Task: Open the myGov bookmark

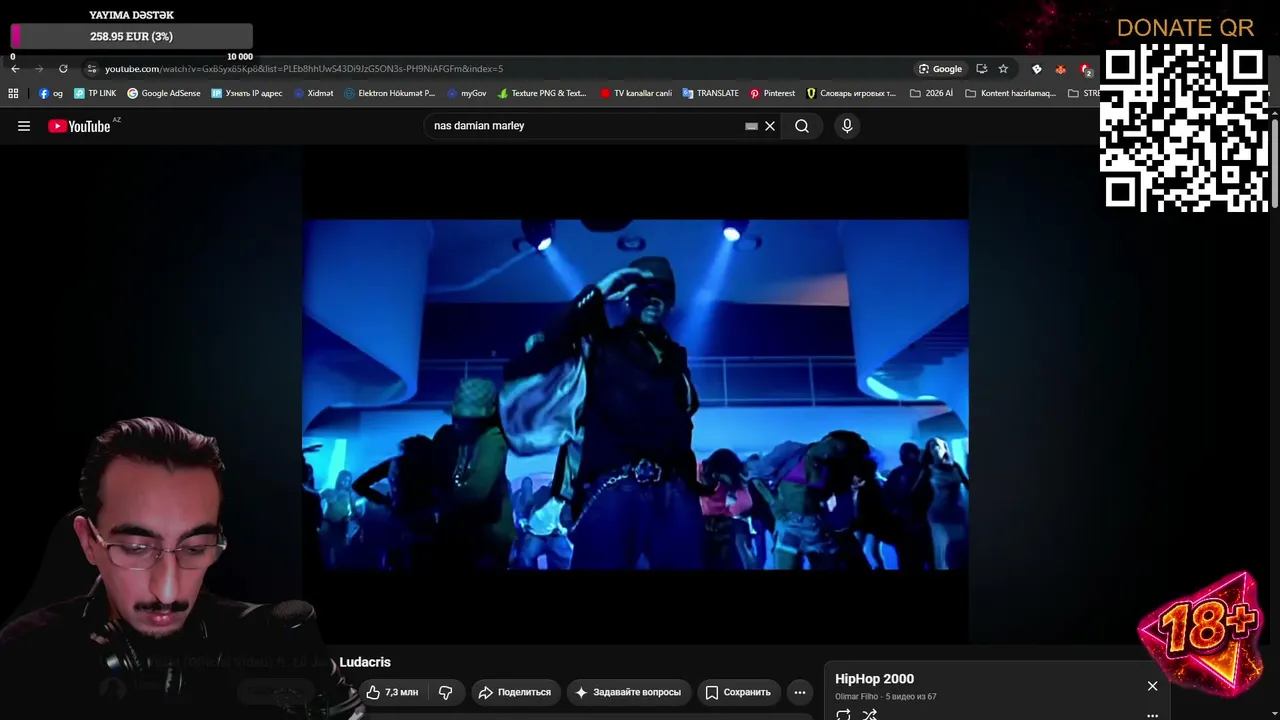Action: (467, 93)
